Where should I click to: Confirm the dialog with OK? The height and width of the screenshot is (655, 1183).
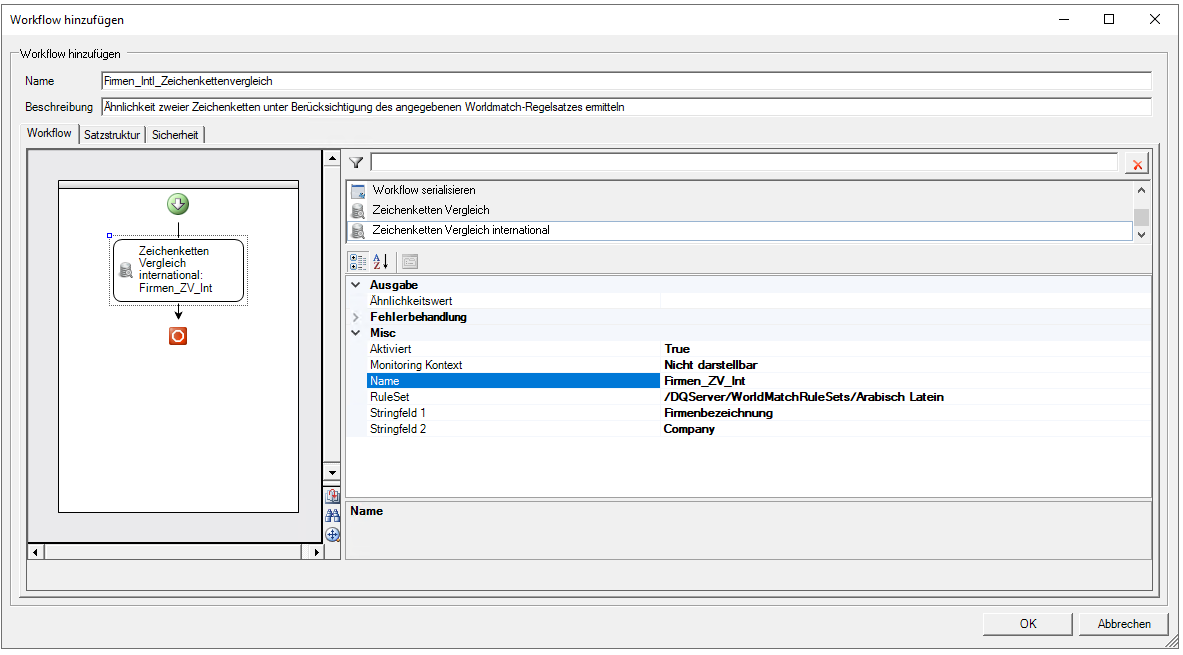pyautogui.click(x=1028, y=624)
